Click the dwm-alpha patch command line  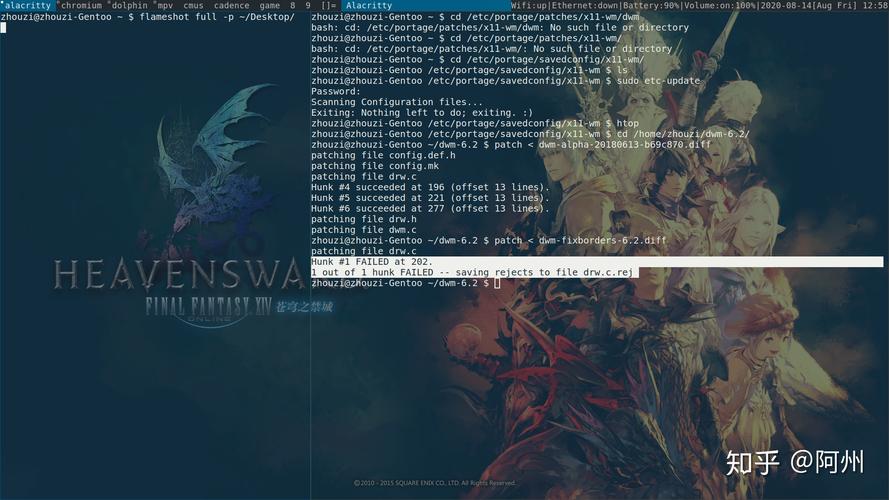point(511,145)
